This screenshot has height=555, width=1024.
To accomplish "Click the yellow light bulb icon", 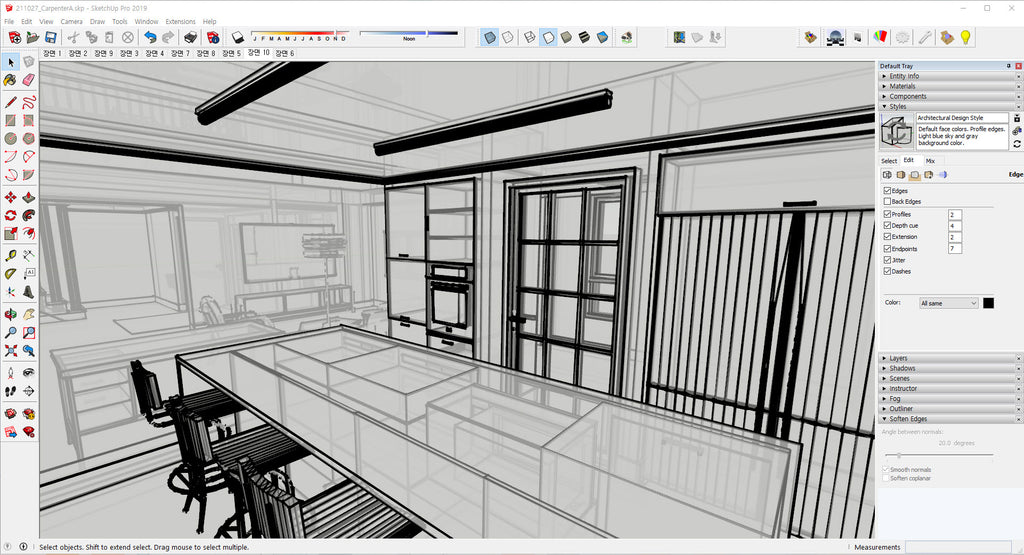I will point(965,37).
